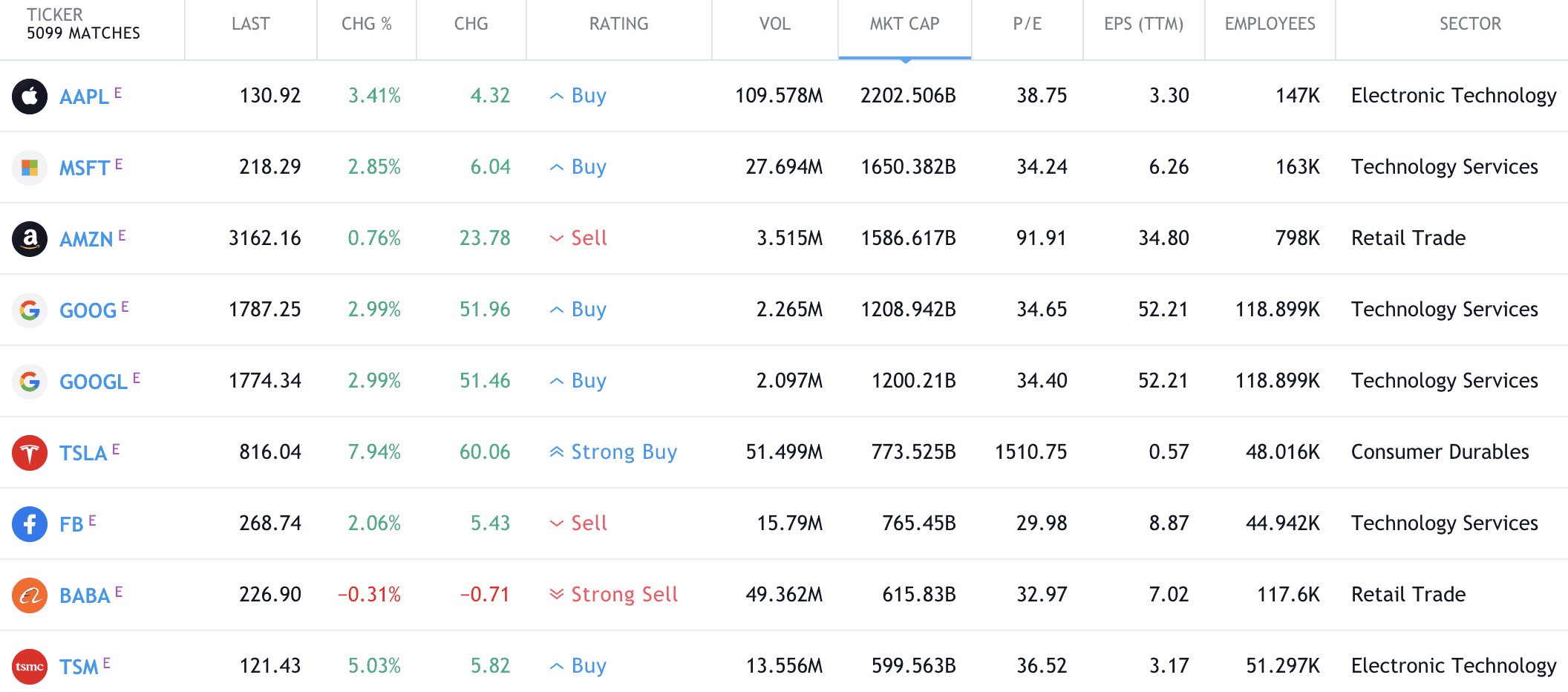Sort by the CHG column header
Image resolution: width=1568 pixels, height=692 pixels.
click(471, 24)
